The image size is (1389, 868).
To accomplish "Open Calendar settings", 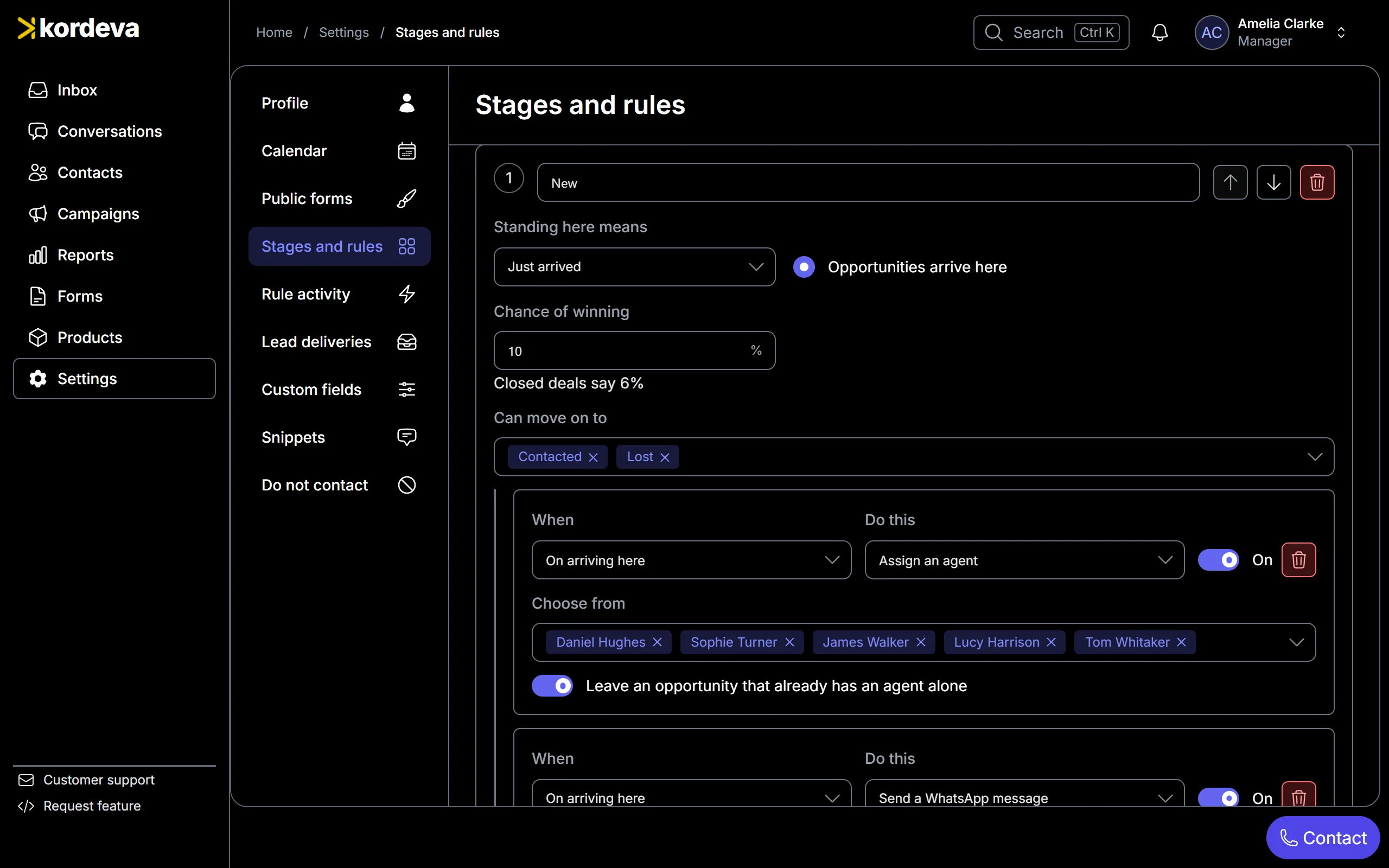I will click(339, 151).
